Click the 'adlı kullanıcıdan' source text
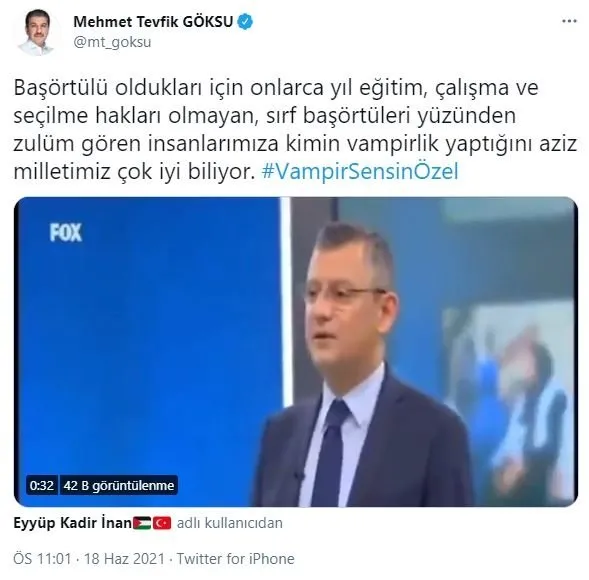The height and width of the screenshot is (580, 589). (230, 523)
